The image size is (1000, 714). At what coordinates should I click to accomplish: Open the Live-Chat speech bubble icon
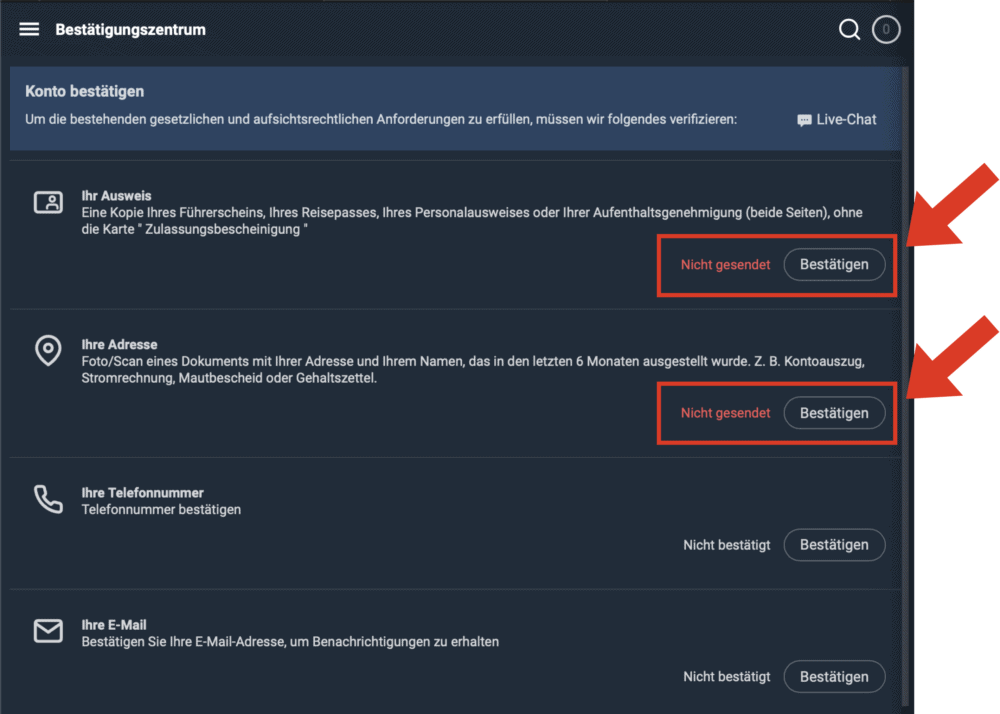pos(803,119)
